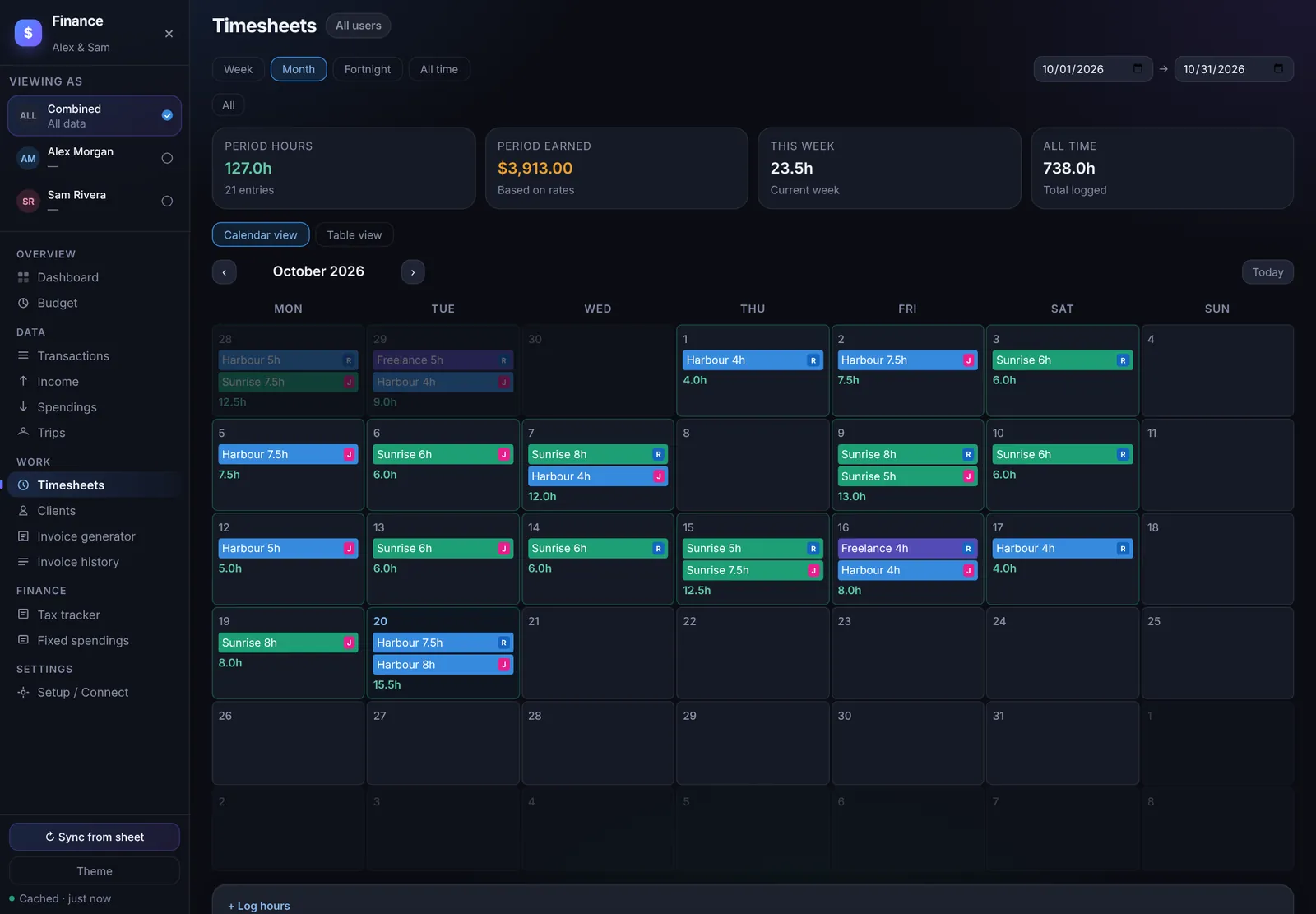
Task: Select the Alex Morgan radio button
Action: 167,158
